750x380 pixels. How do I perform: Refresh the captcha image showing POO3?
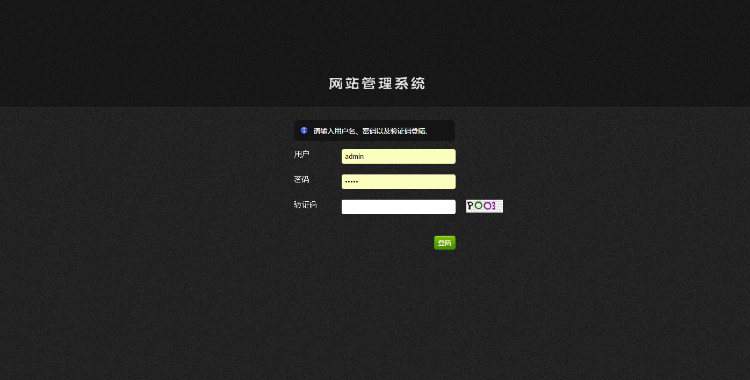[x=484, y=206]
